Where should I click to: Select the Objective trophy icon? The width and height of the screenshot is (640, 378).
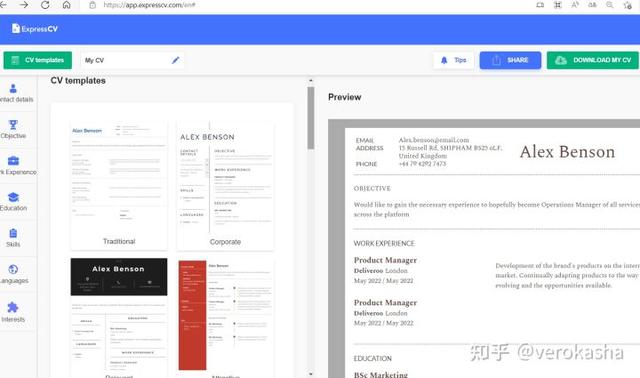[x=13, y=125]
